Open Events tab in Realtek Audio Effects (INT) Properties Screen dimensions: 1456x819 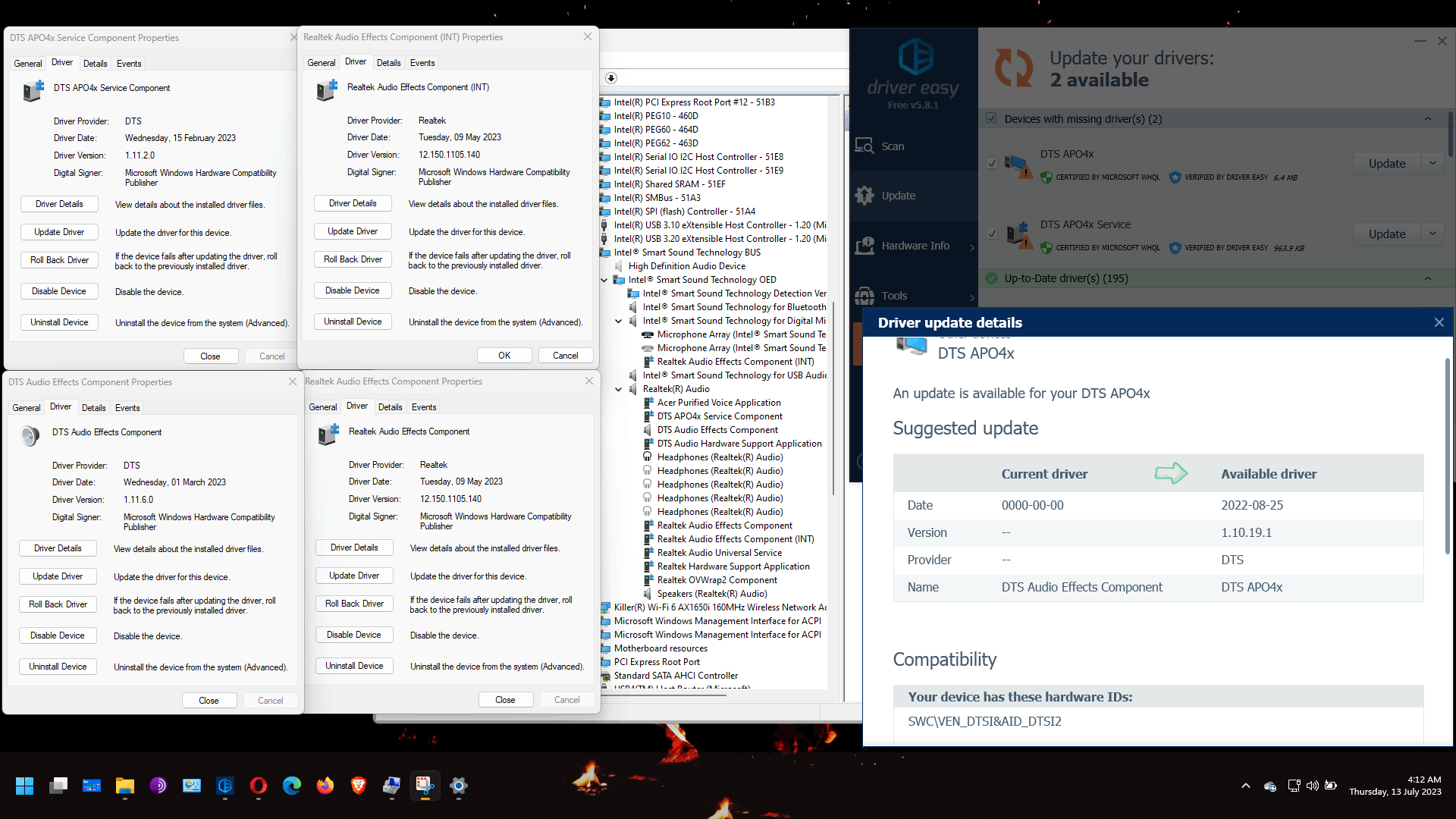point(422,63)
